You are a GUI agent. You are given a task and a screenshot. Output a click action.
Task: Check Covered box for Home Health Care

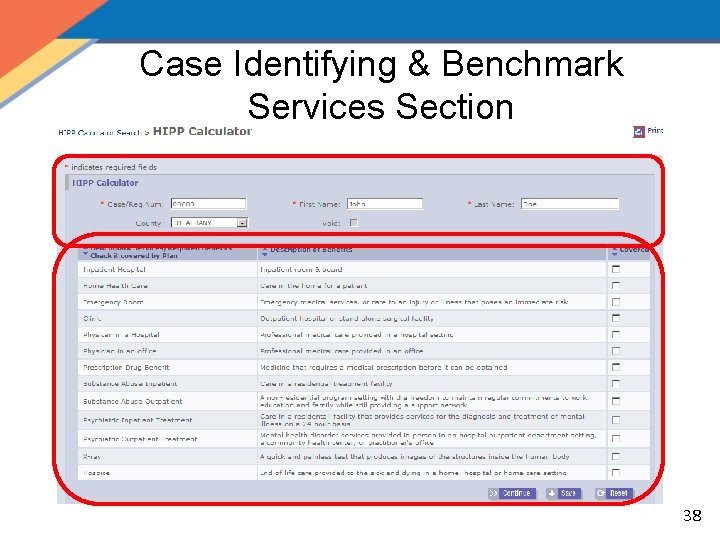616,286
